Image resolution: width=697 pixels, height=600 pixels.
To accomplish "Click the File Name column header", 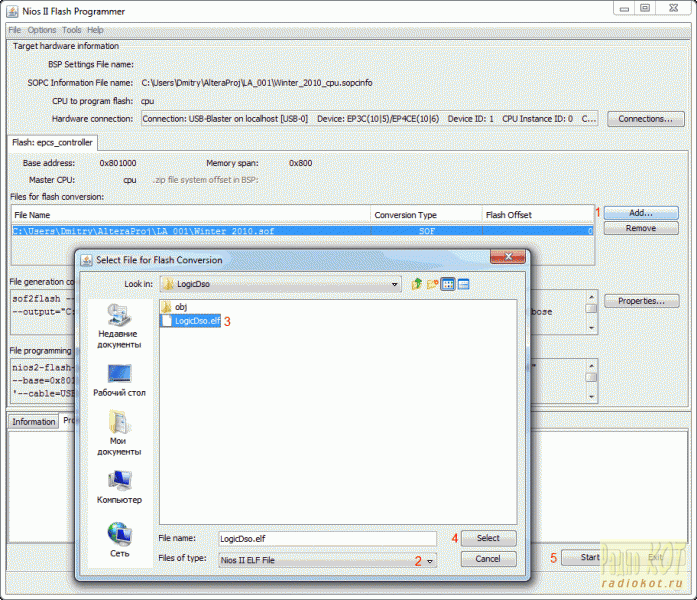I will pos(191,215).
